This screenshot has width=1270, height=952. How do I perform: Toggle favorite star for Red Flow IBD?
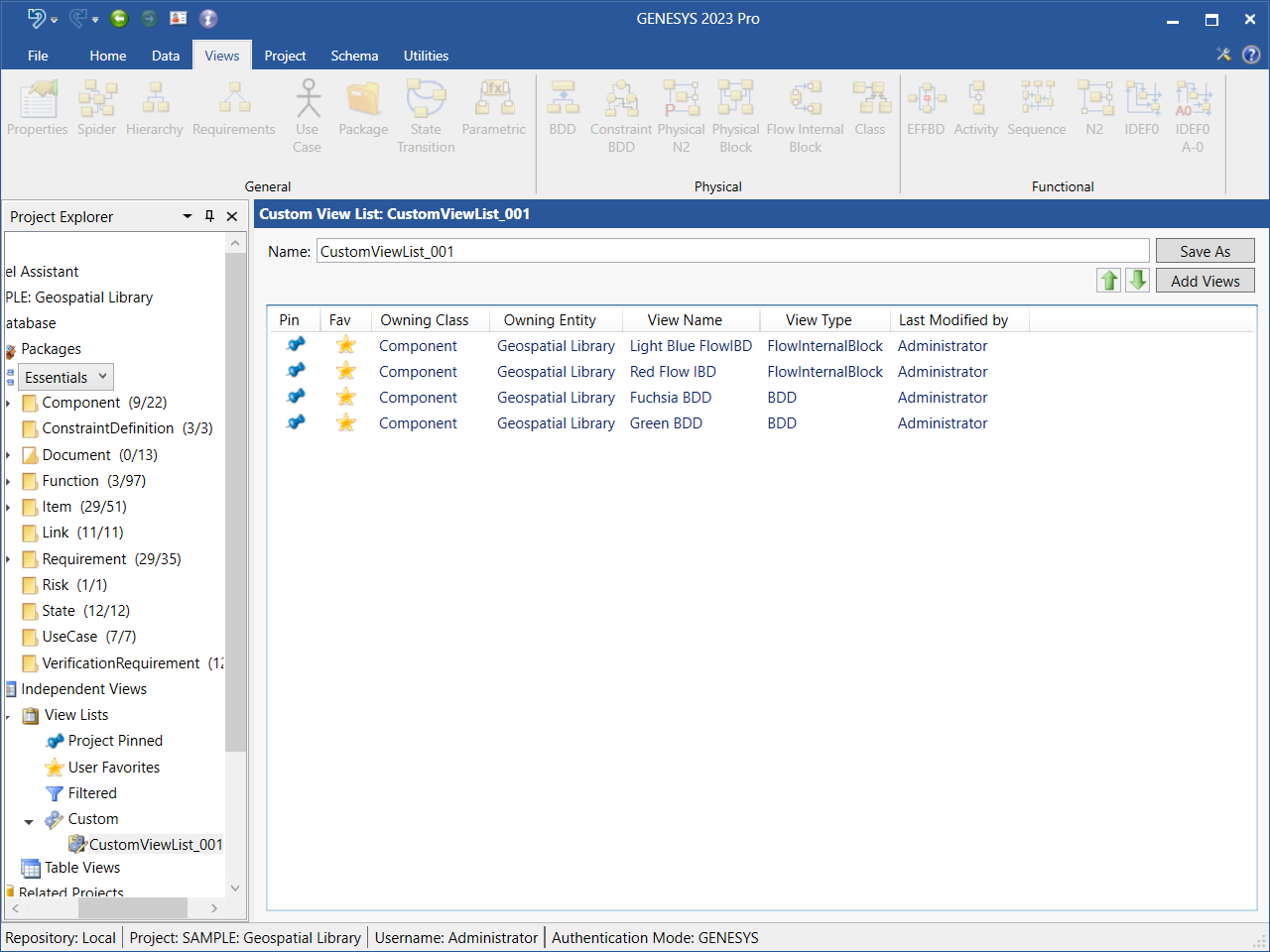345,371
